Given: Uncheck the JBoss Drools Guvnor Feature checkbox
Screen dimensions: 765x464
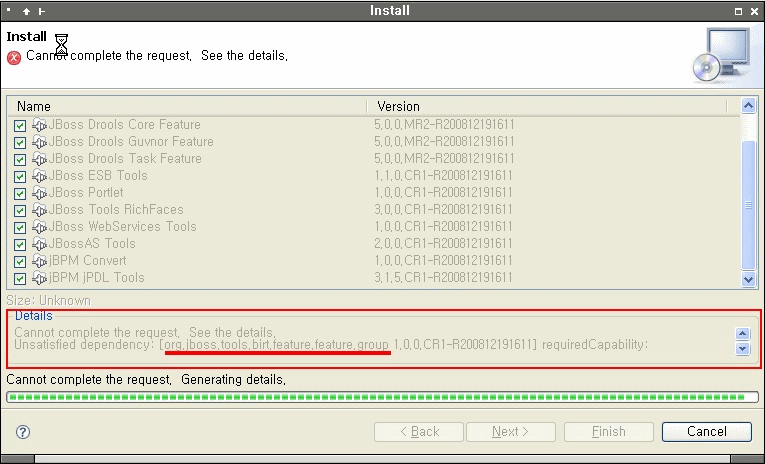Looking at the screenshot, I should click(x=20, y=143).
